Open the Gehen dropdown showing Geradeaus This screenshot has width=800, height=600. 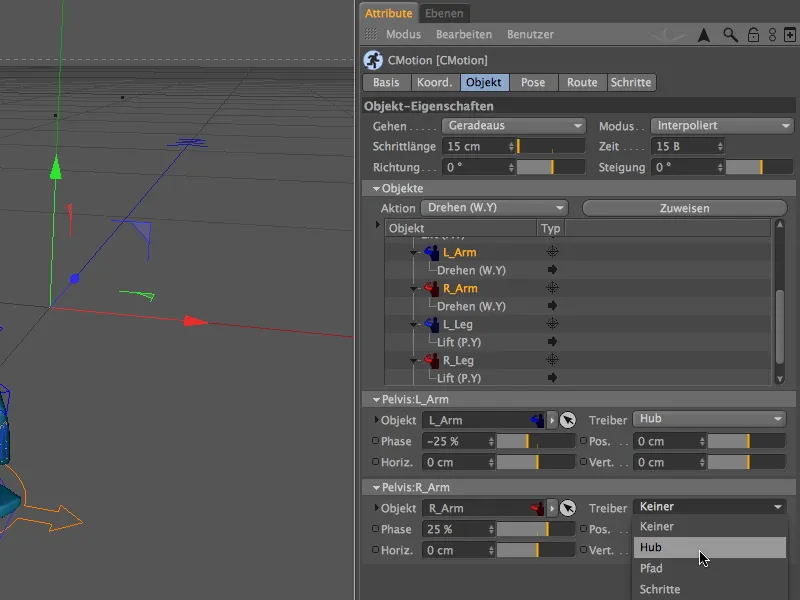click(x=513, y=125)
